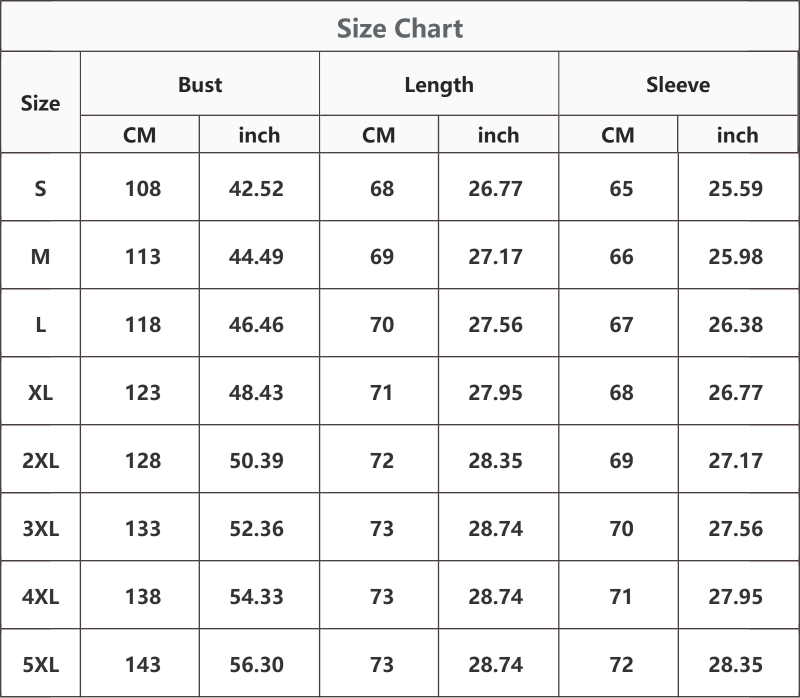Click bust inch value 44.49
Image resolution: width=800 pixels, height=698 pixels.
click(256, 256)
